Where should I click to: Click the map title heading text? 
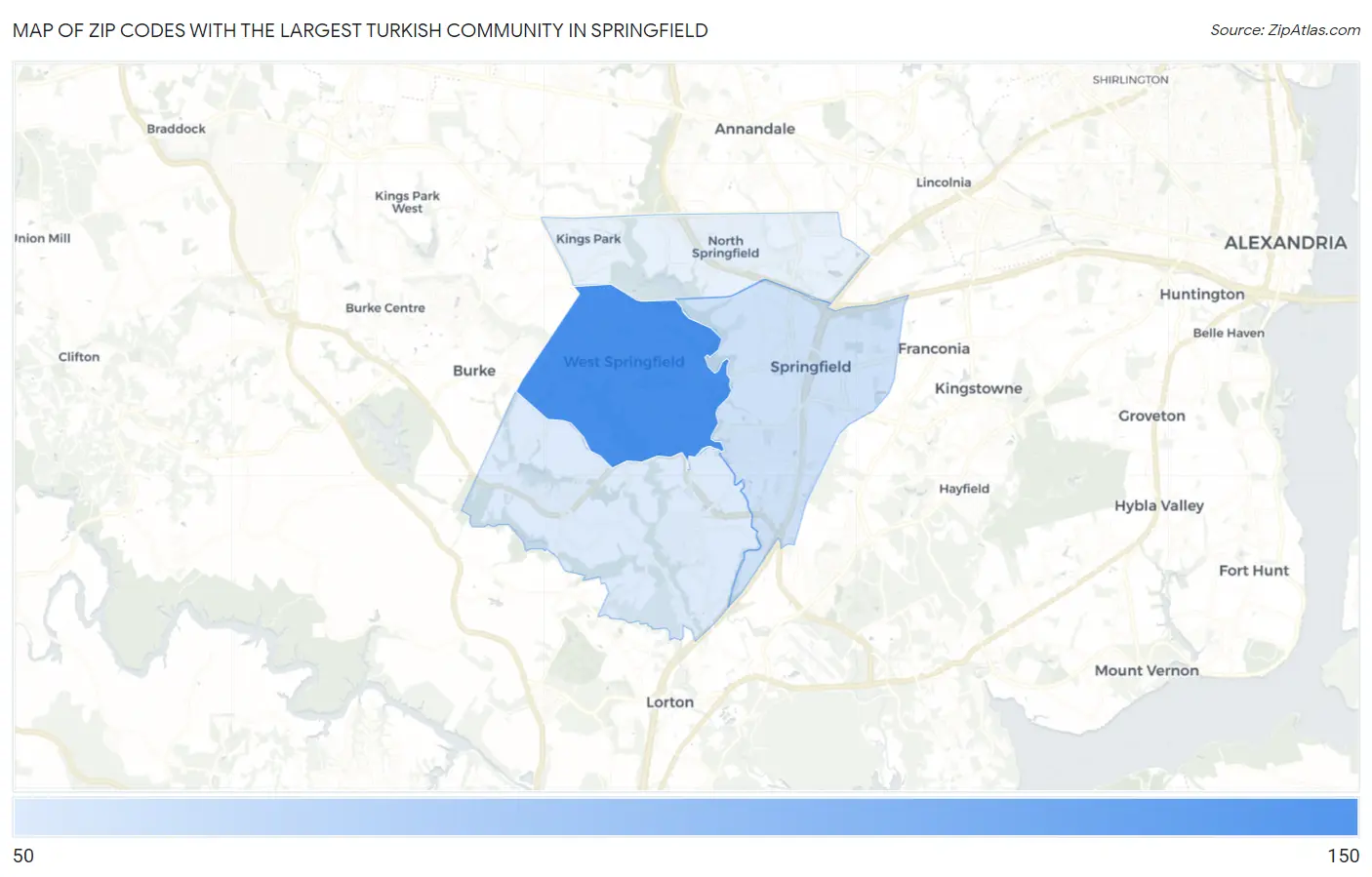click(x=360, y=30)
